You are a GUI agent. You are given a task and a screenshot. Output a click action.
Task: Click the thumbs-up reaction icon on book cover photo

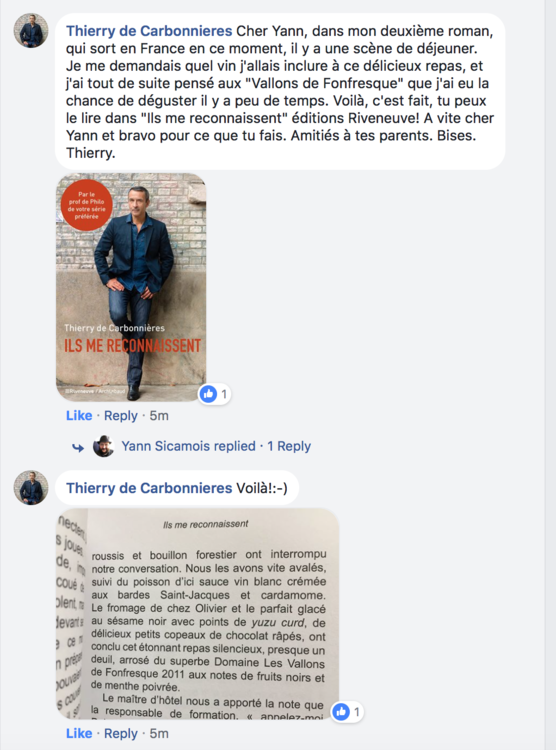pyautogui.click(x=208, y=394)
